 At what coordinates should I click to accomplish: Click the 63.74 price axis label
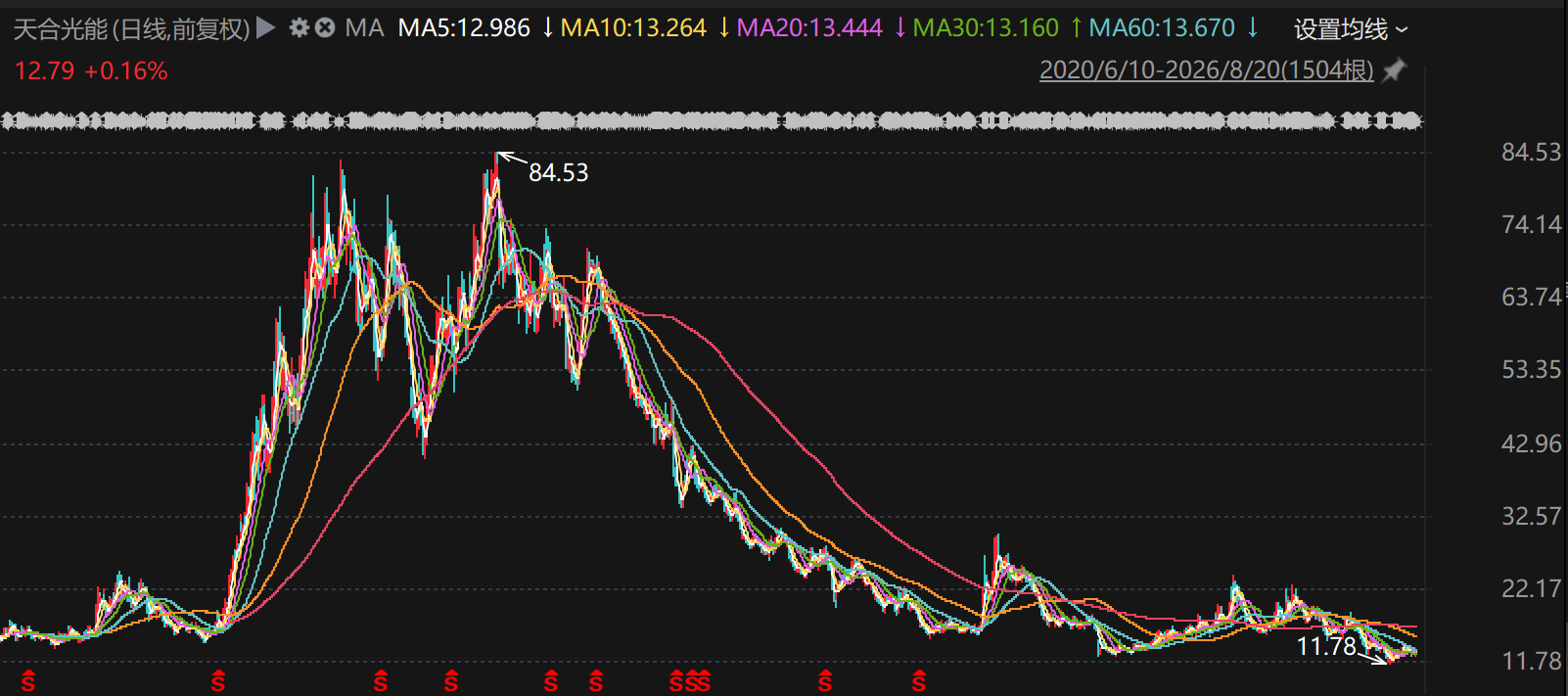point(1531,298)
